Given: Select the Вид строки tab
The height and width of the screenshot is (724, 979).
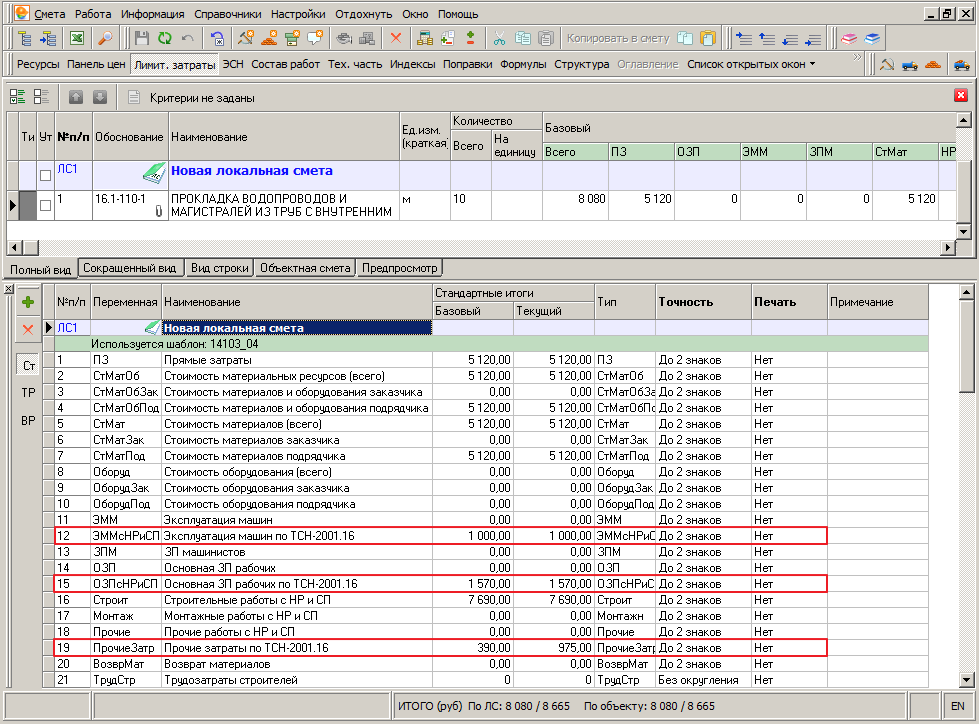Looking at the screenshot, I should pyautogui.click(x=220, y=268).
